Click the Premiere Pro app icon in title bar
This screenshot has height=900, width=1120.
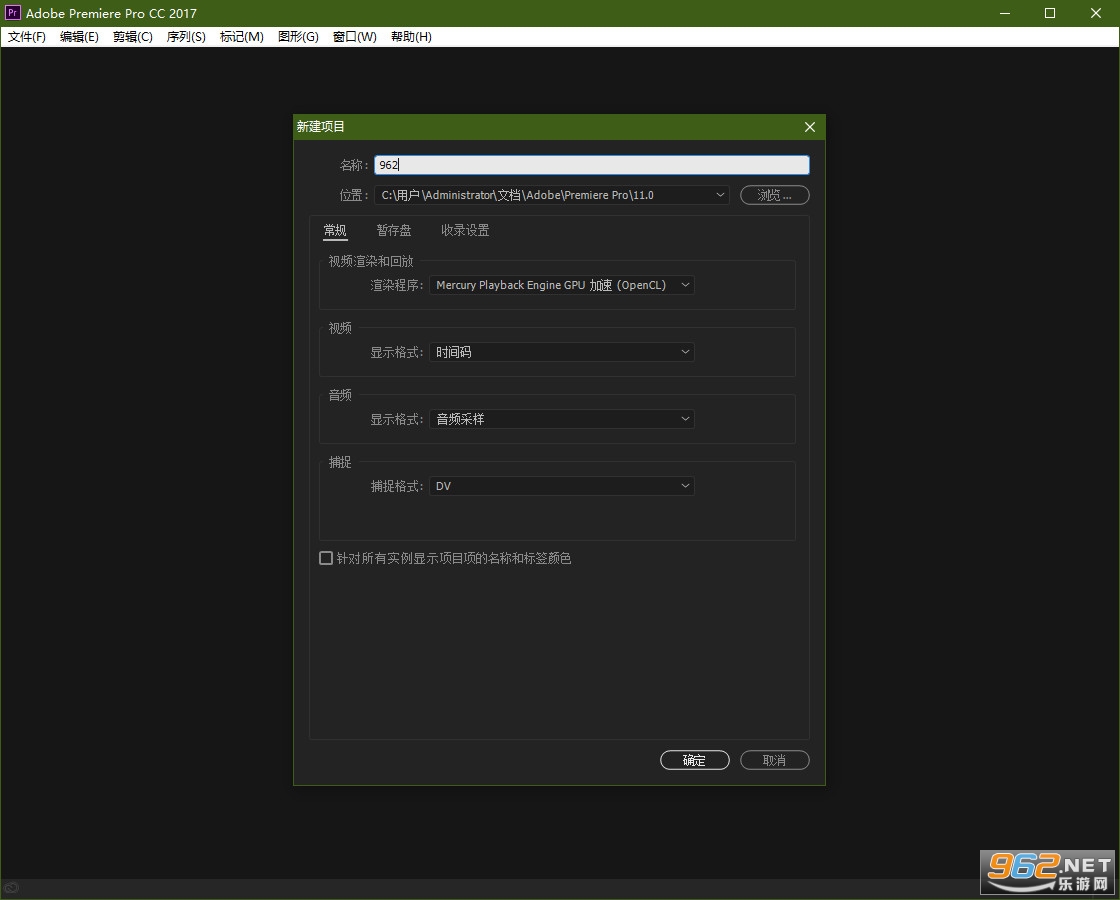[13, 13]
